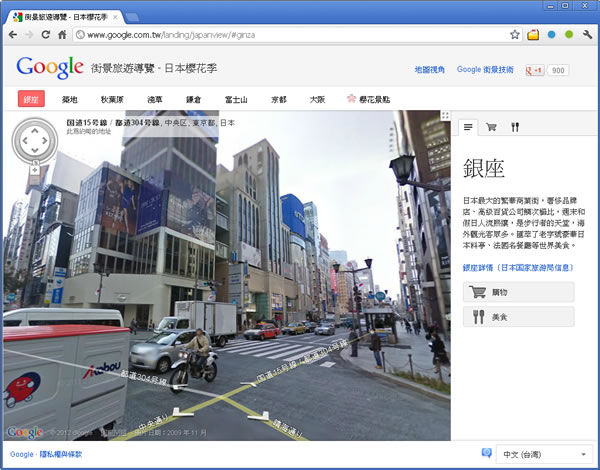Viewport: 600px width, 470px height.
Task: Click the 購物 shopping button
Action: tap(519, 292)
